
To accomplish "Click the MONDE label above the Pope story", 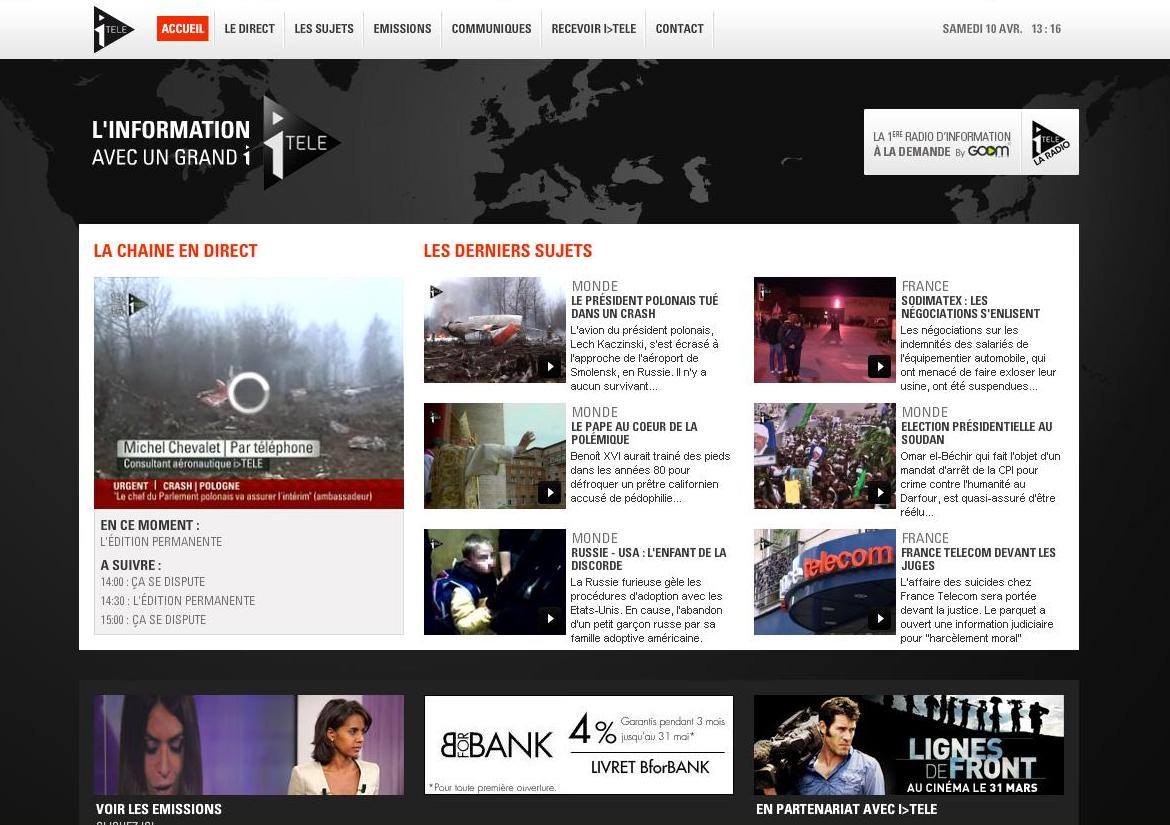I will point(595,412).
